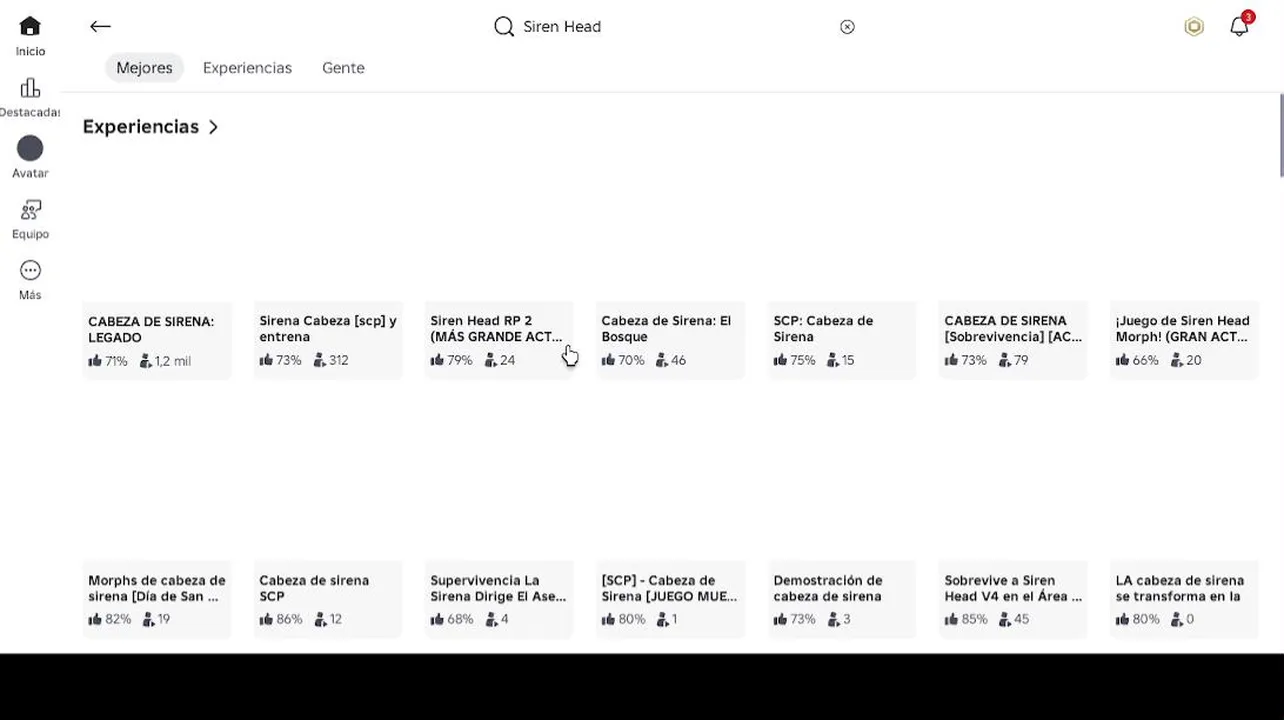The width and height of the screenshot is (1284, 720).
Task: Open the Robux hexagon icon
Action: point(1194,27)
